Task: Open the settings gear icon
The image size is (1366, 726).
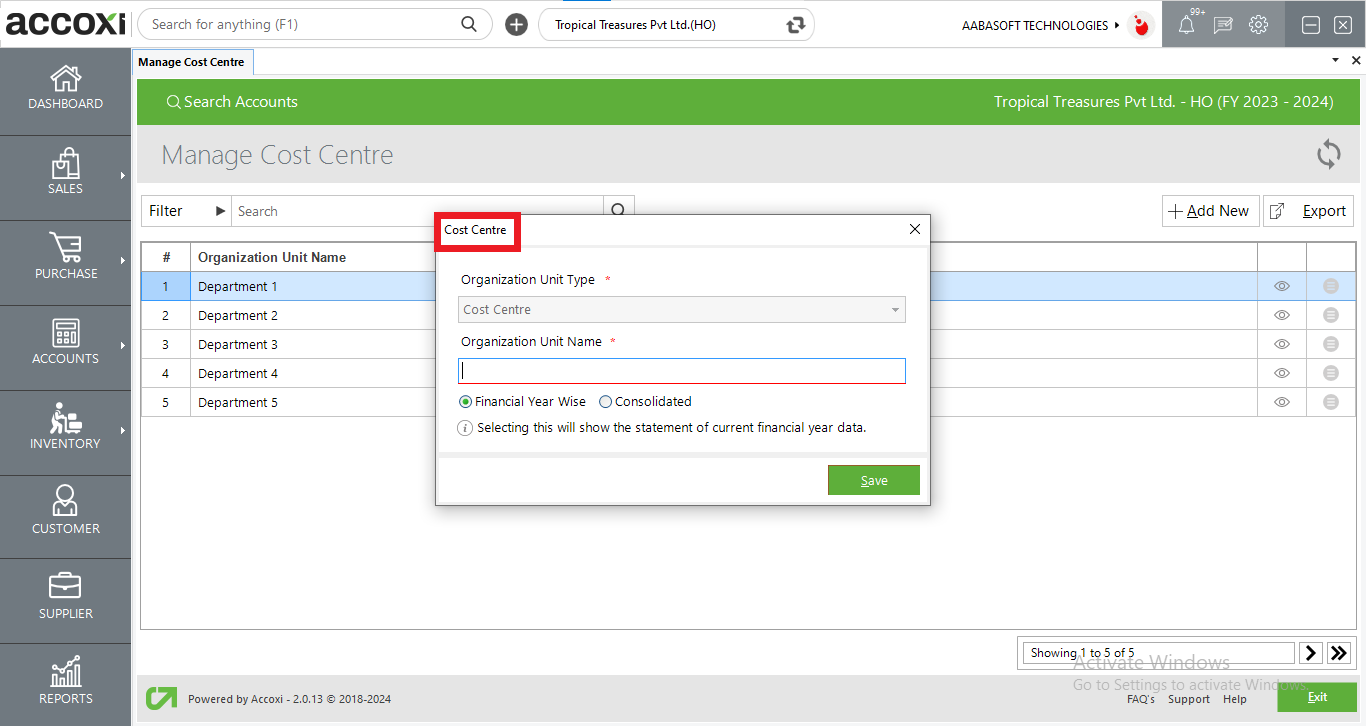Action: [x=1258, y=24]
